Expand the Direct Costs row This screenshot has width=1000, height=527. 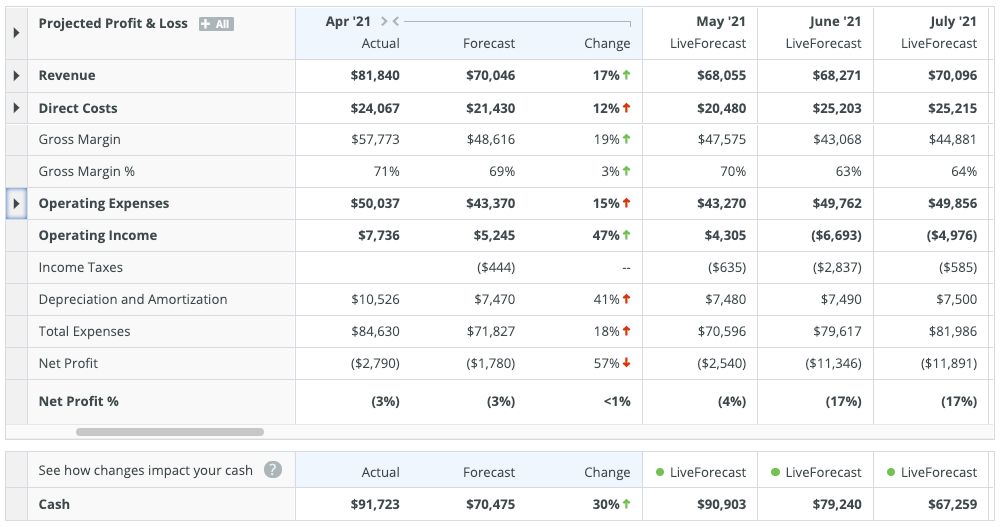tap(16, 108)
